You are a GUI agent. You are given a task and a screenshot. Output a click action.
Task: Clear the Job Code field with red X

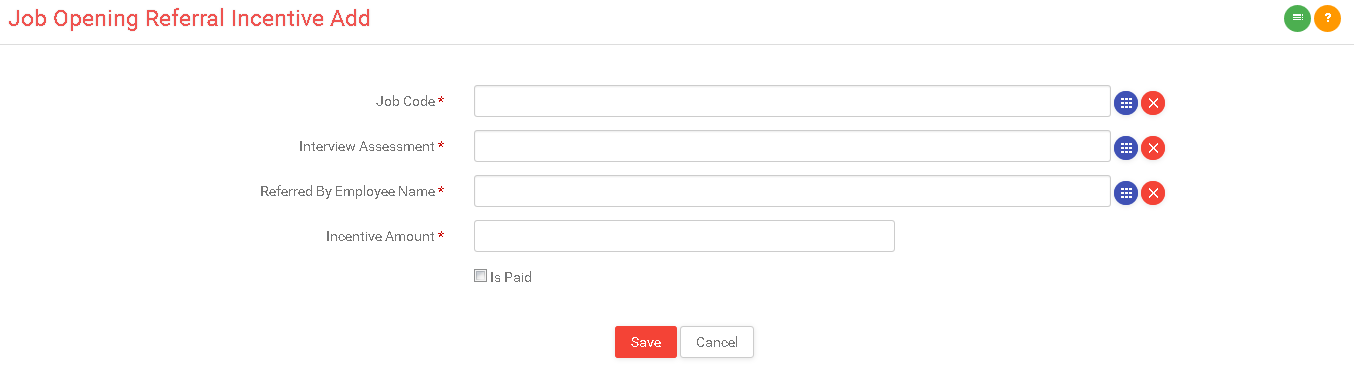(x=1153, y=103)
